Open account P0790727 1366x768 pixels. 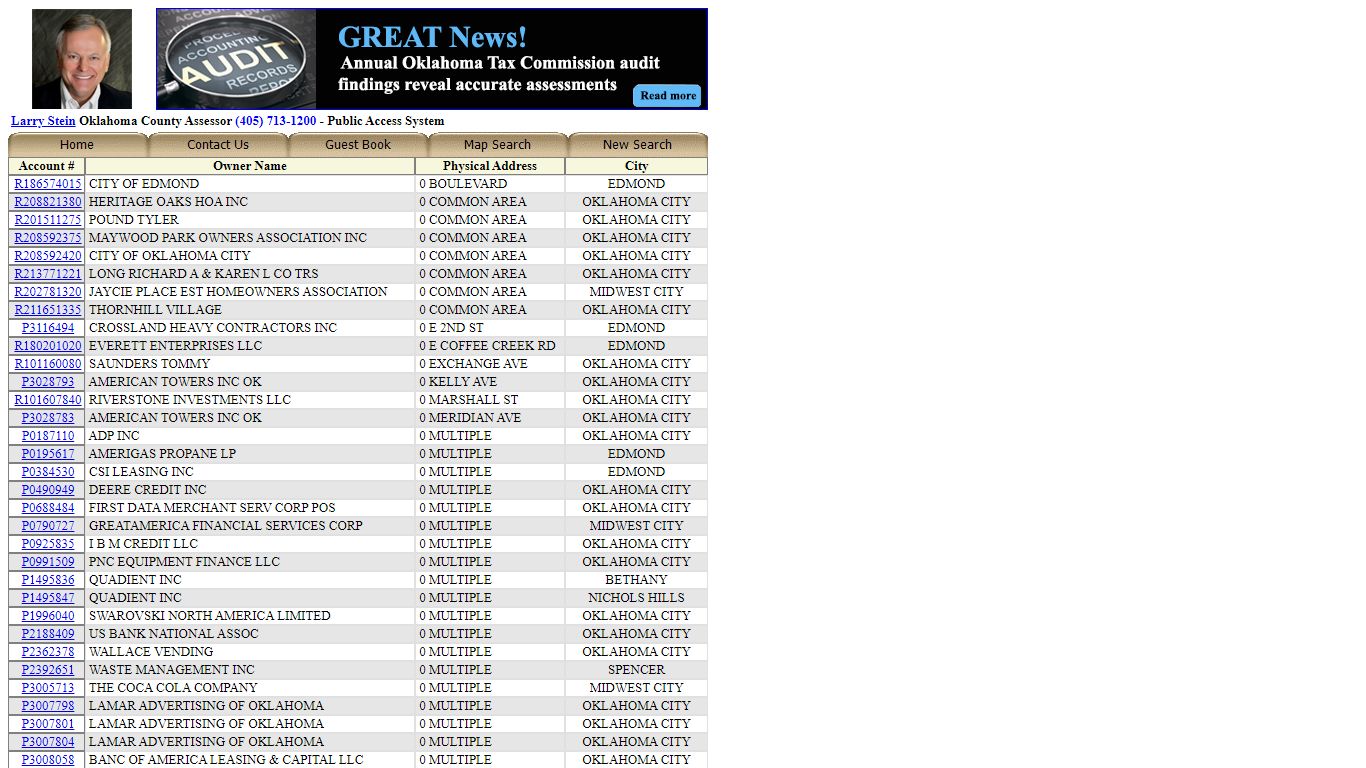coord(48,526)
